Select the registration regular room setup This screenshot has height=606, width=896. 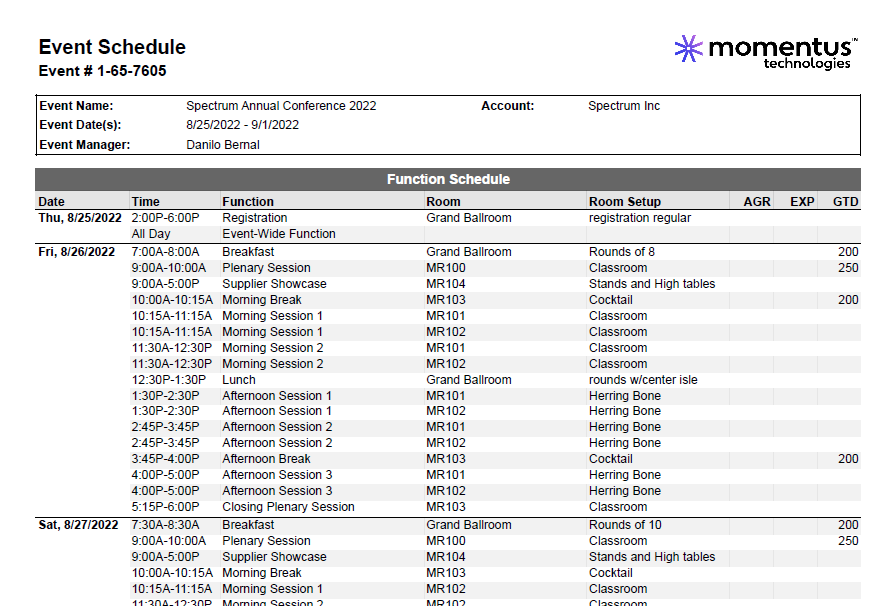click(640, 218)
